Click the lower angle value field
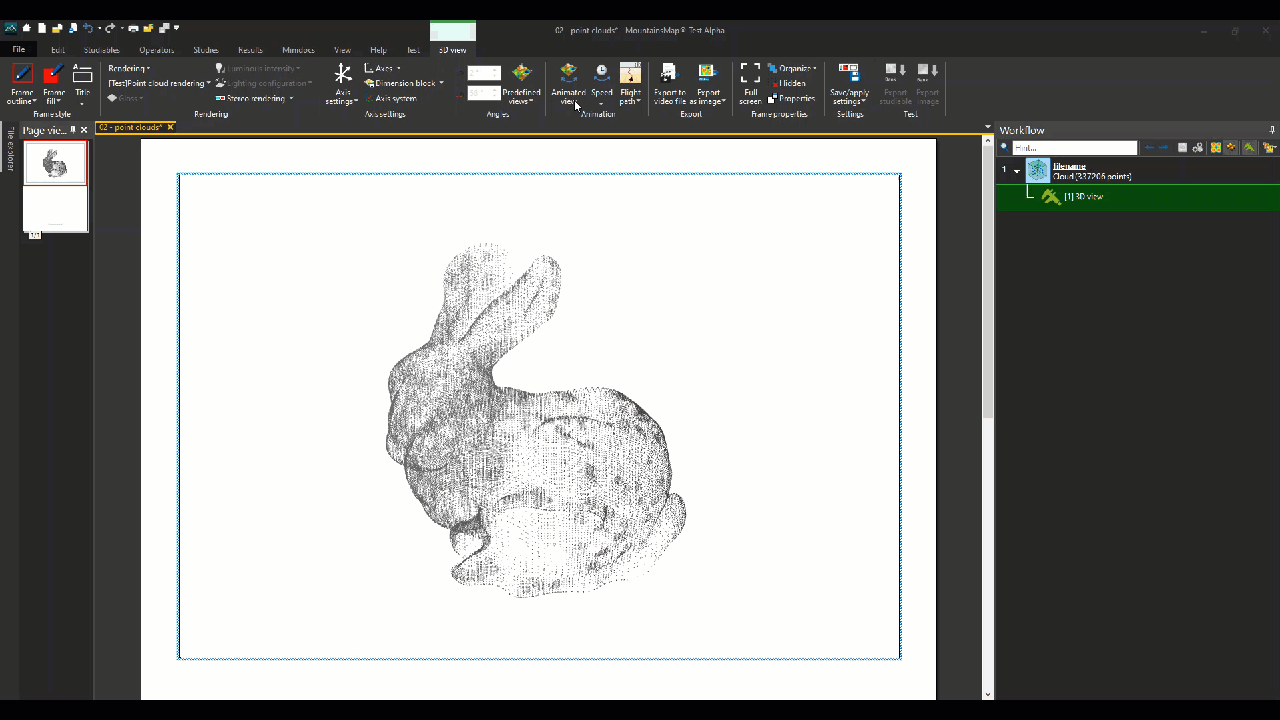 [x=484, y=93]
